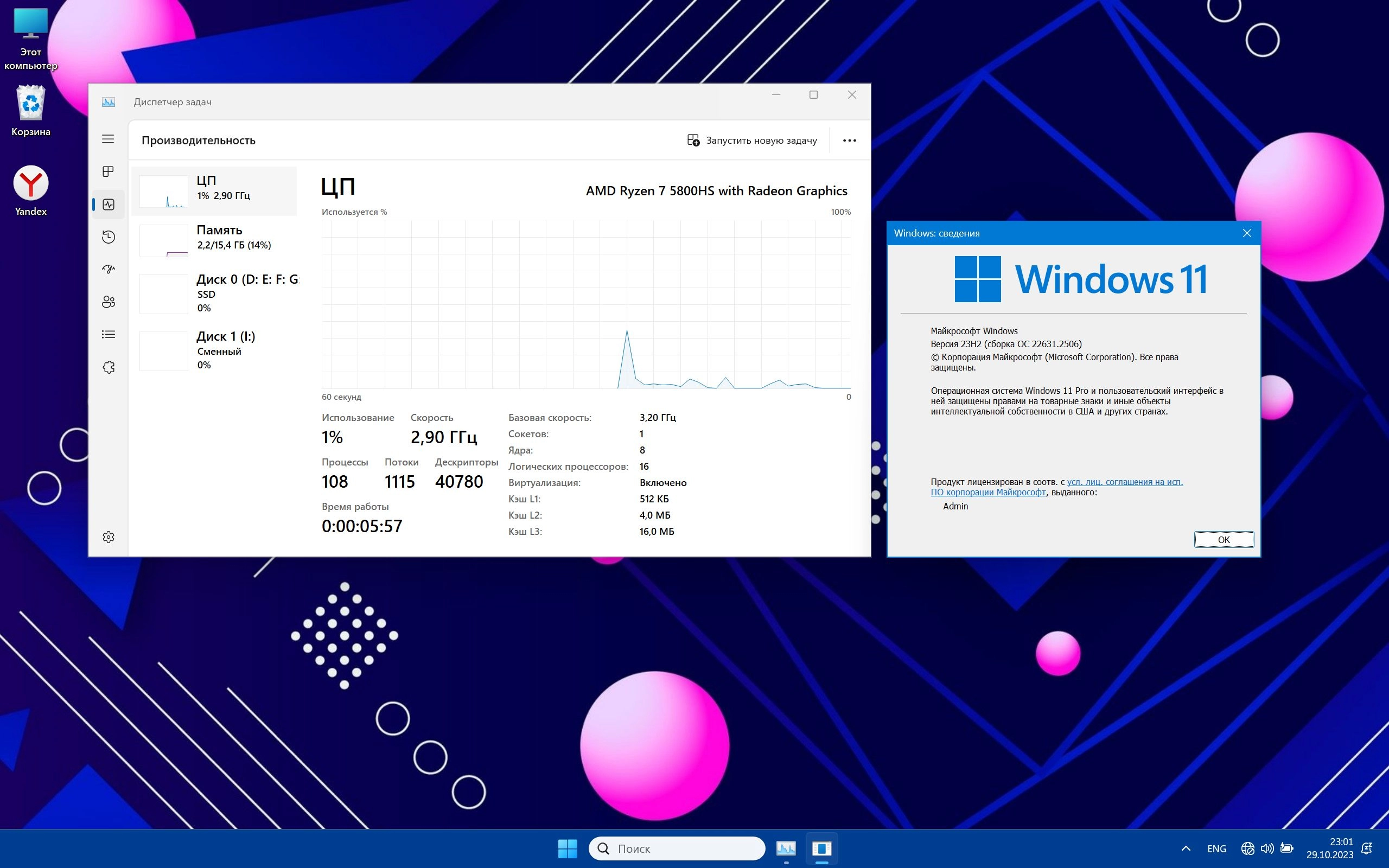1389x868 pixels.
Task: Open Task Manager settings gear
Action: pos(108,537)
